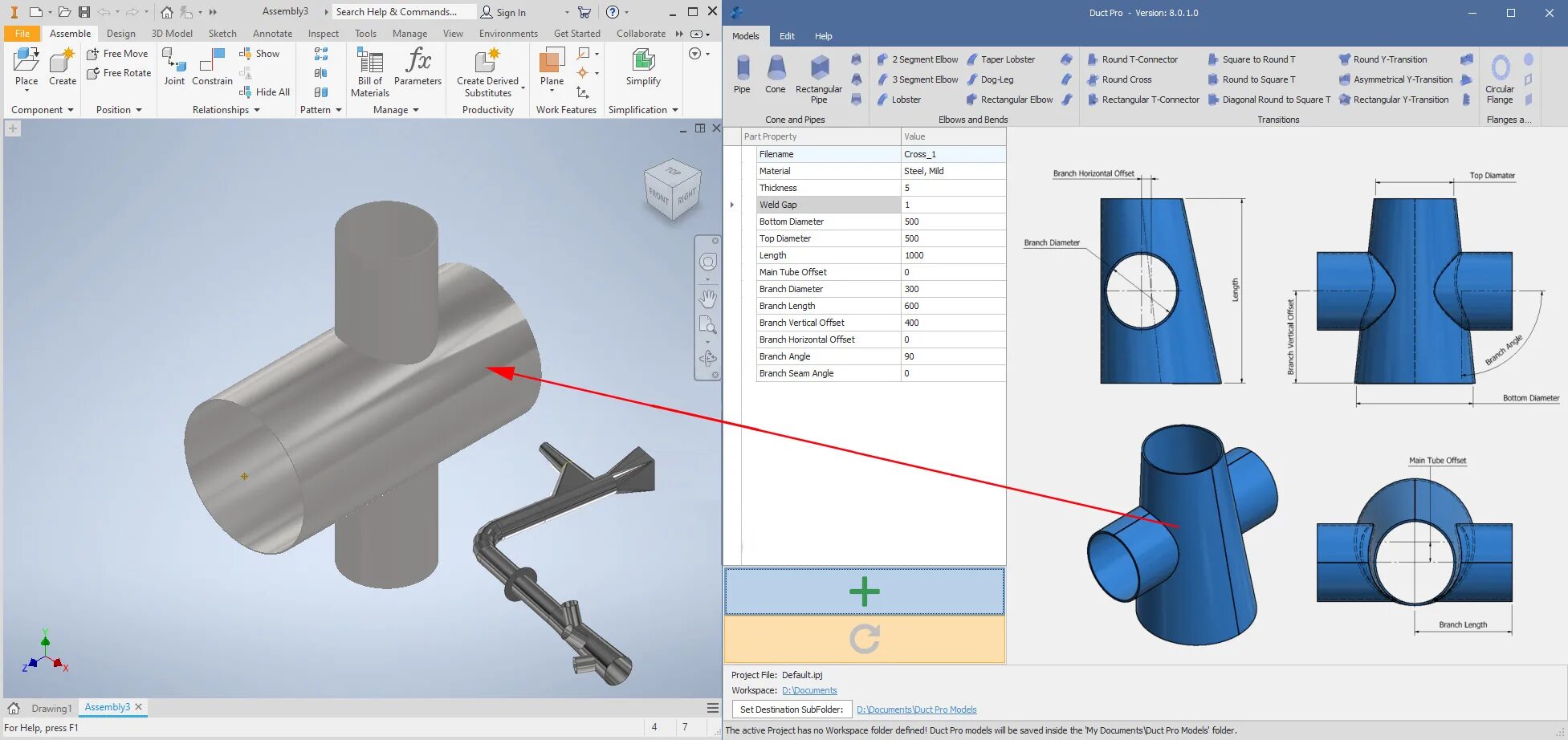
Task: Click Hide All relationships
Action: coord(265,92)
